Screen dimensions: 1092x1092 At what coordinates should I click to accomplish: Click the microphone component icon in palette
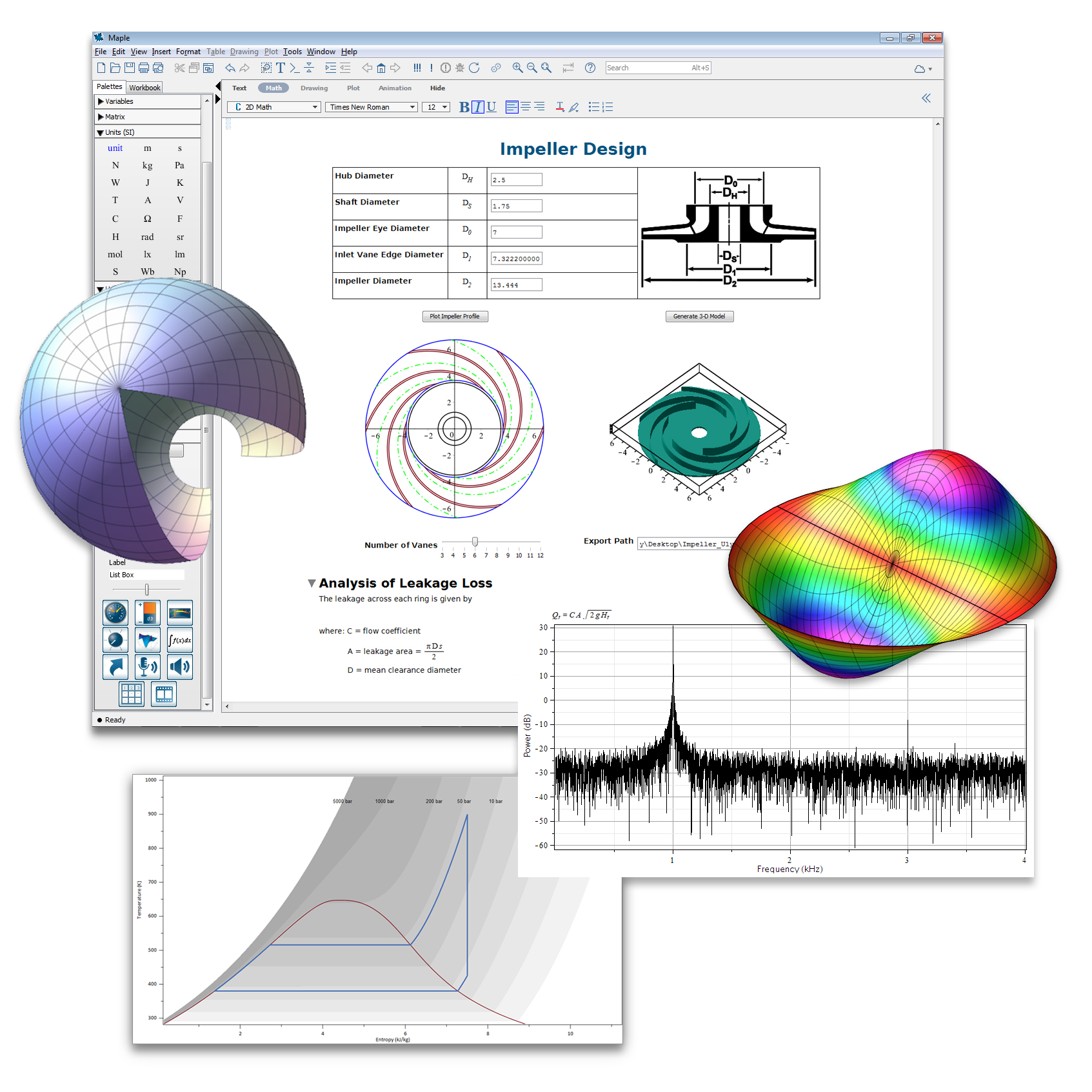coord(148,666)
